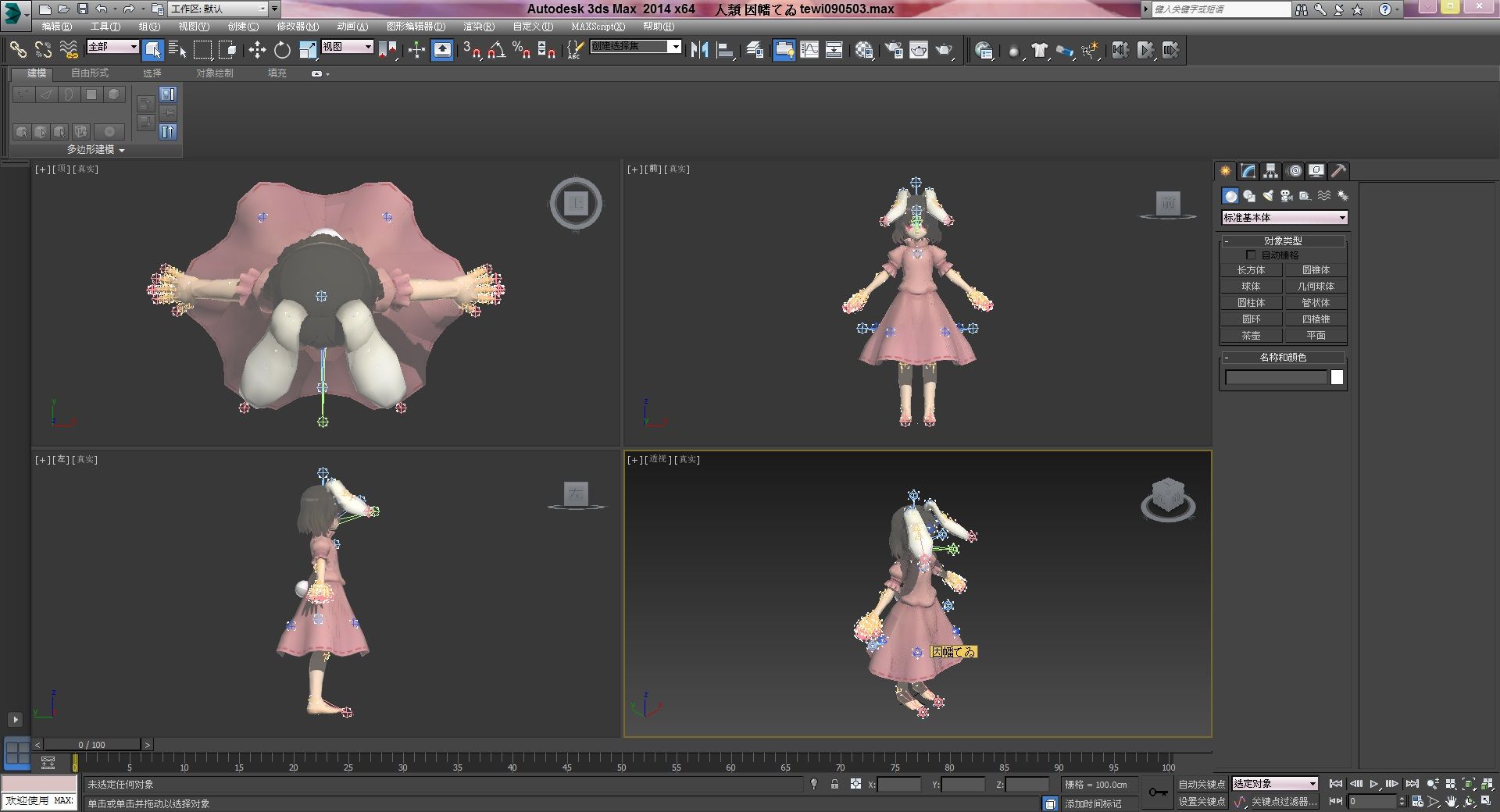Toggle Angle Snap on
Image resolution: width=1500 pixels, height=812 pixels.
(496, 50)
